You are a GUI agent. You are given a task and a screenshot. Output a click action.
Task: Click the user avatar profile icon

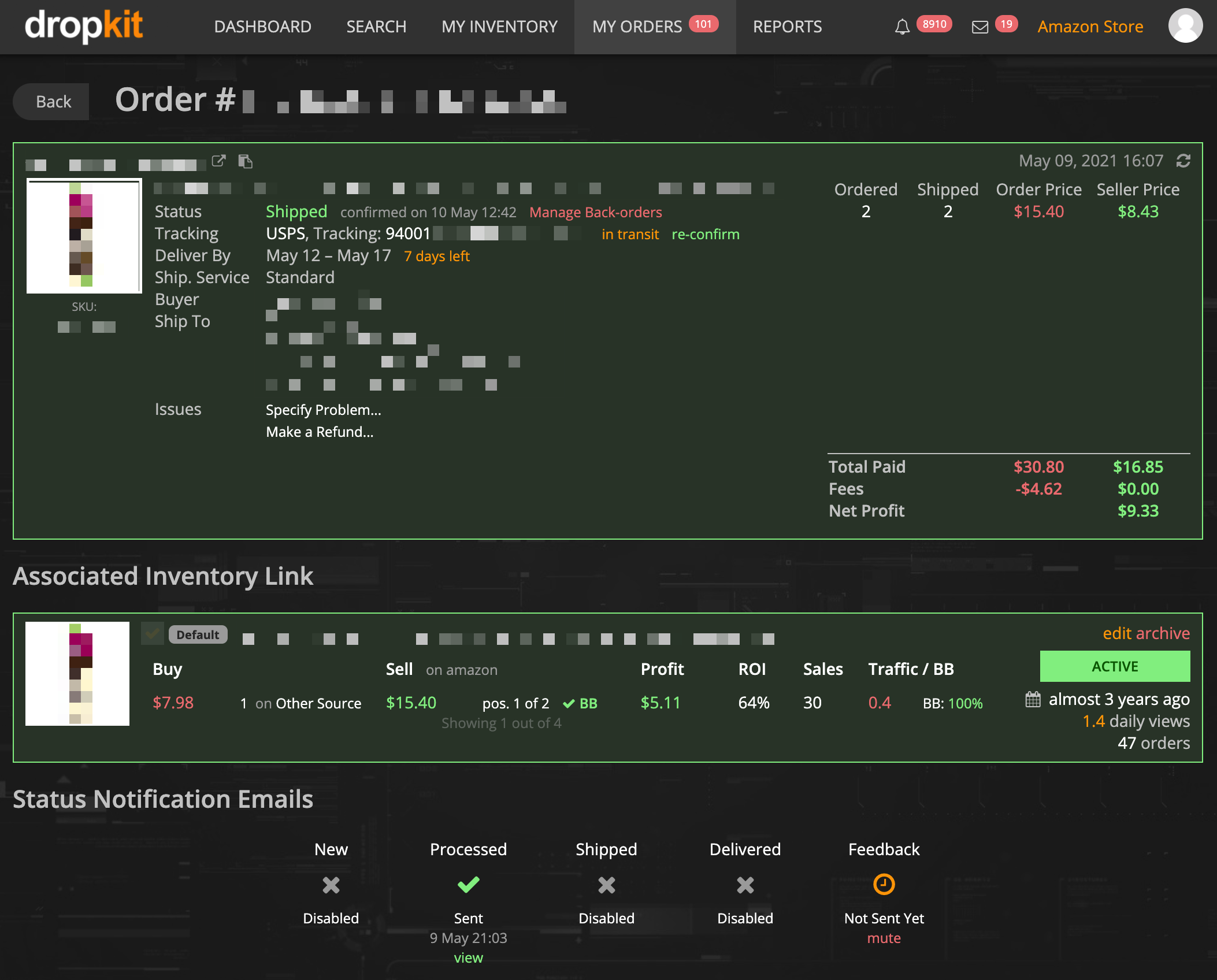tap(1185, 26)
